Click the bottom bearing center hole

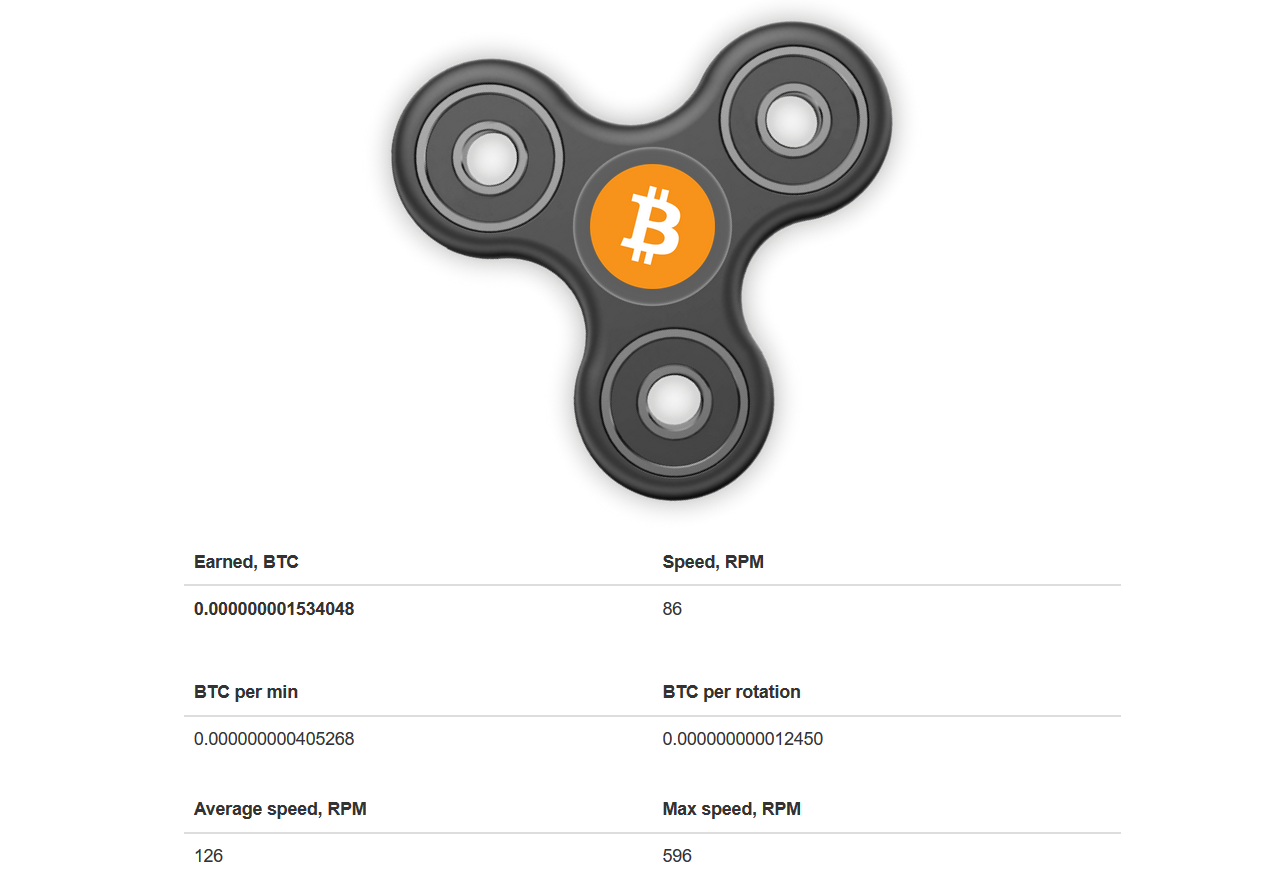coord(674,400)
